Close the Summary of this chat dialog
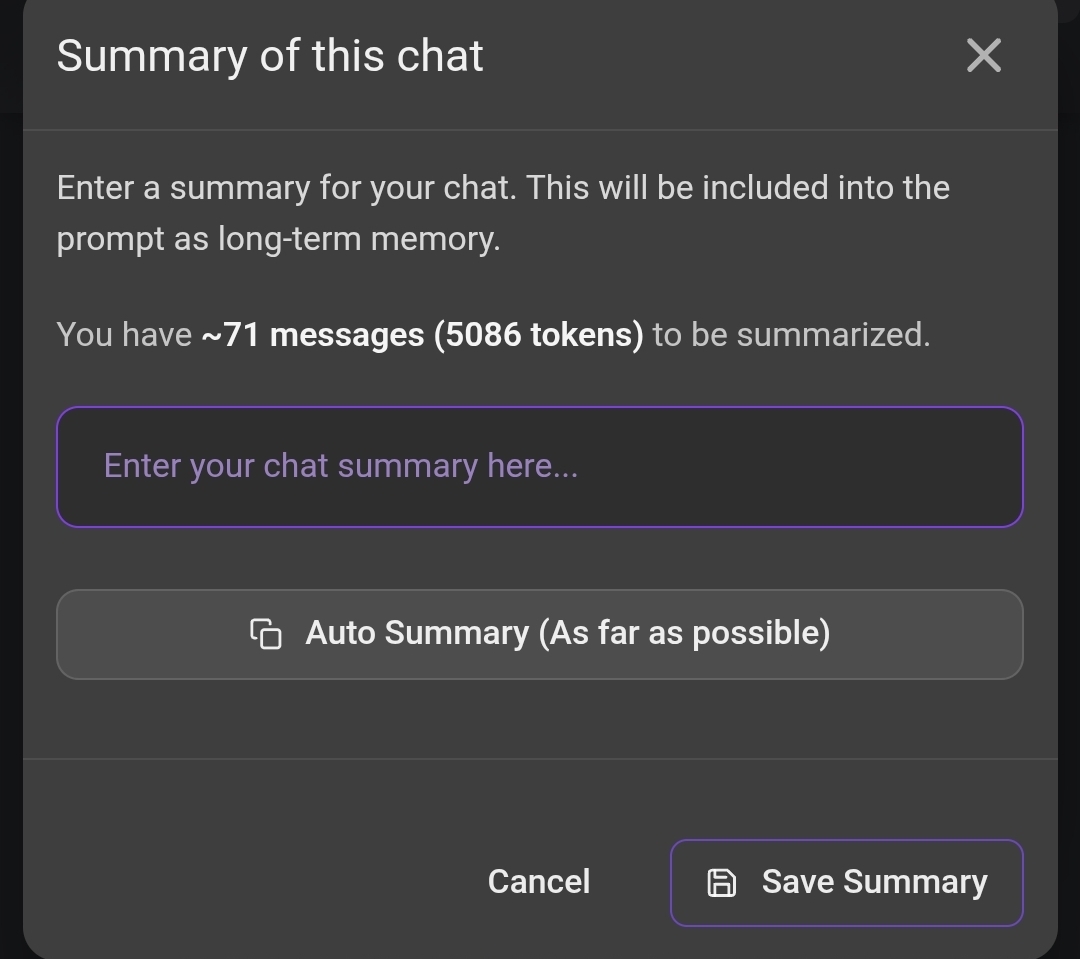This screenshot has height=959, width=1080. [984, 56]
